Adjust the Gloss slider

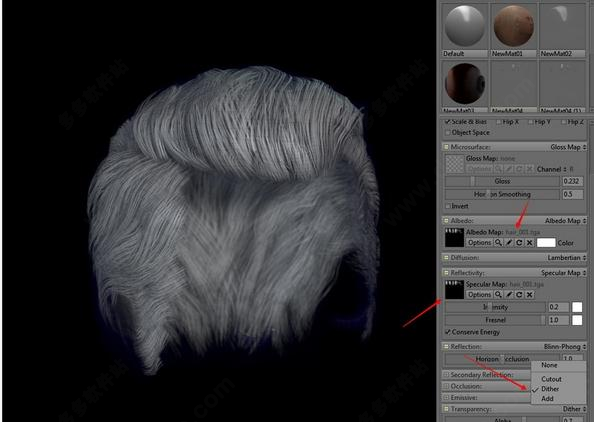pos(502,181)
